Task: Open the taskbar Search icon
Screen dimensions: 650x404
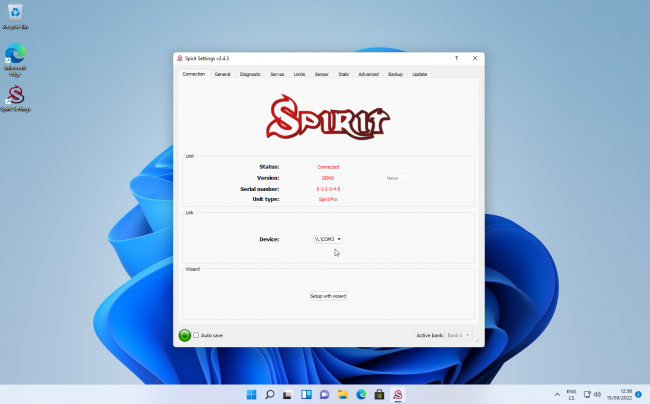Action: coord(270,394)
